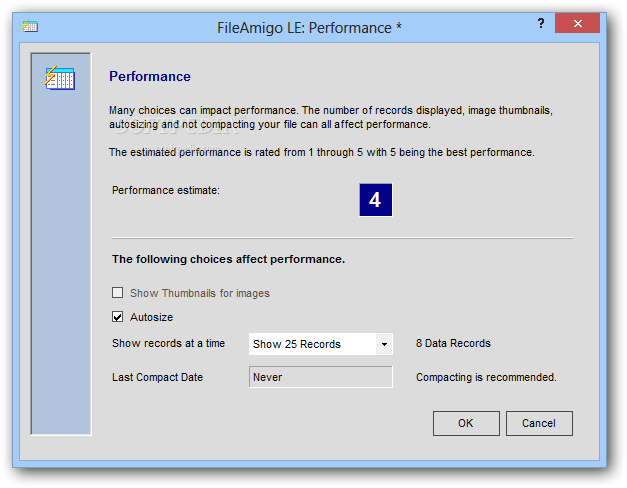Close the Performance dialog window
The height and width of the screenshot is (488, 627).
(x=577, y=23)
